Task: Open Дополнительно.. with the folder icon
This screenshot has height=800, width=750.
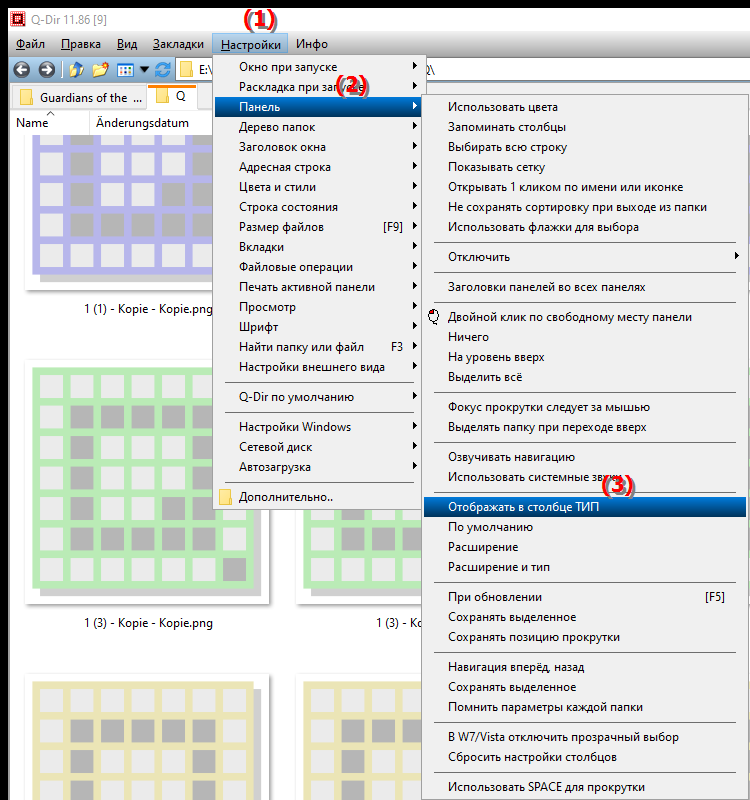Action: pyautogui.click(x=285, y=497)
